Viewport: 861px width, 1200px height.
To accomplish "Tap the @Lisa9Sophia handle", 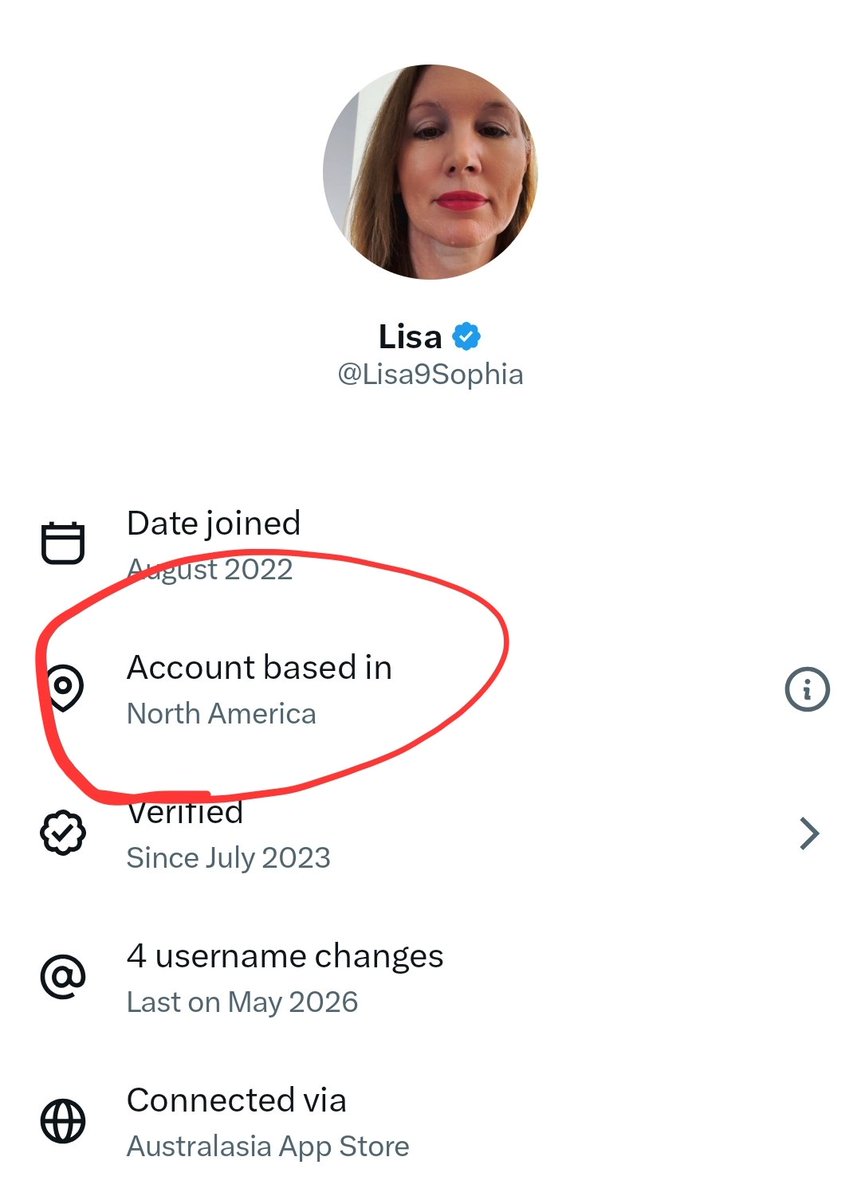I will click(x=430, y=375).
